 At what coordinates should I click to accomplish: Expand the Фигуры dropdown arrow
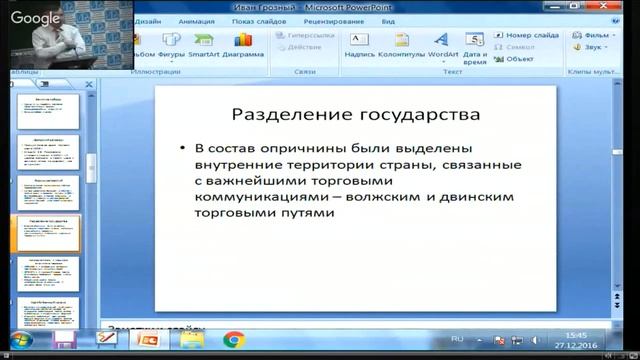coord(171,62)
